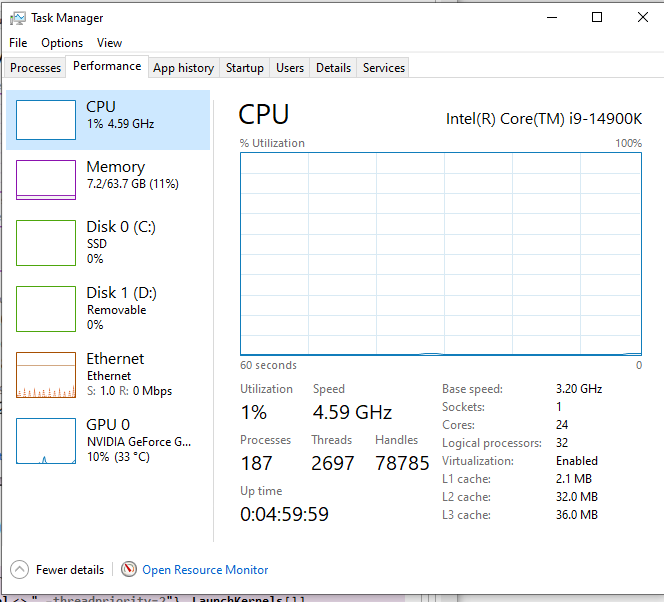The image size is (664, 602).
Task: Open the Users tab
Action: coord(290,68)
